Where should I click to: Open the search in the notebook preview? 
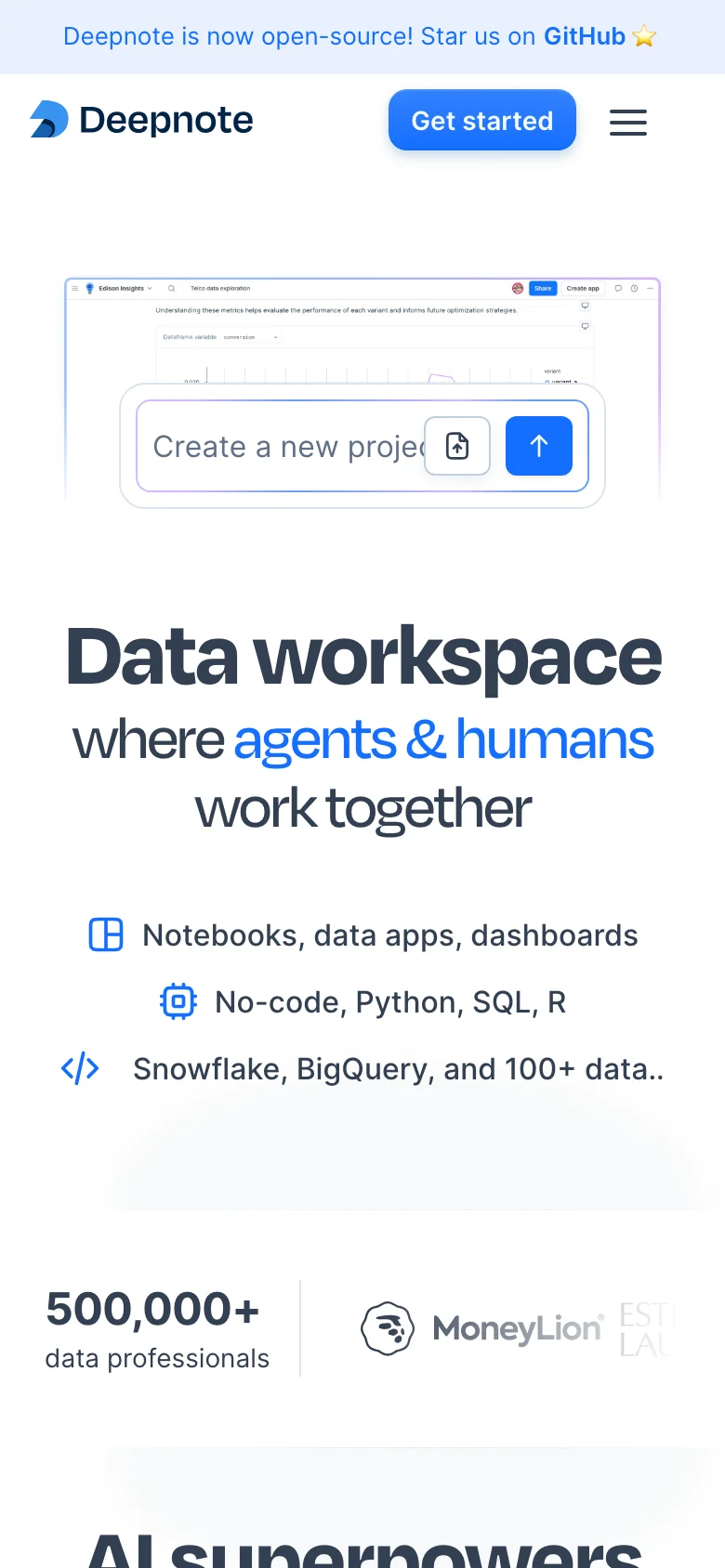click(172, 288)
